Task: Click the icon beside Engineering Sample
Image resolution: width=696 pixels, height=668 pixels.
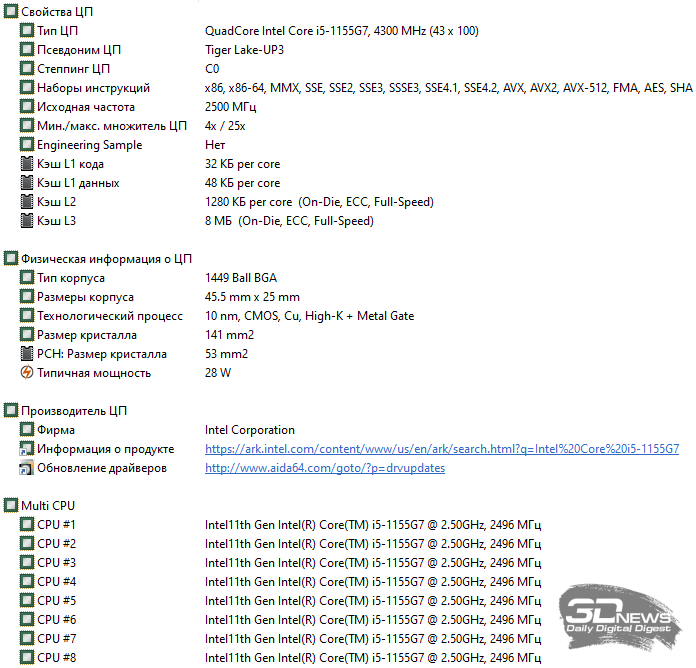Action: [27, 145]
